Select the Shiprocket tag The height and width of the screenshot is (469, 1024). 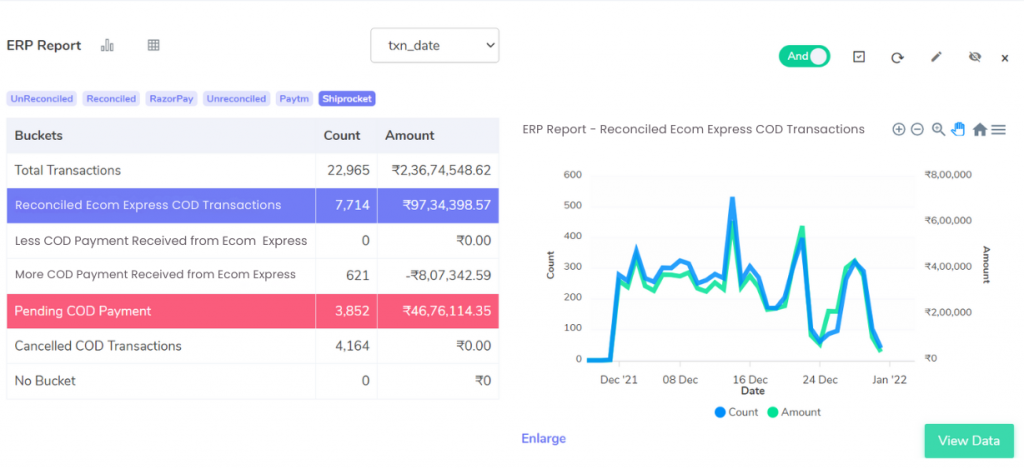(x=347, y=99)
